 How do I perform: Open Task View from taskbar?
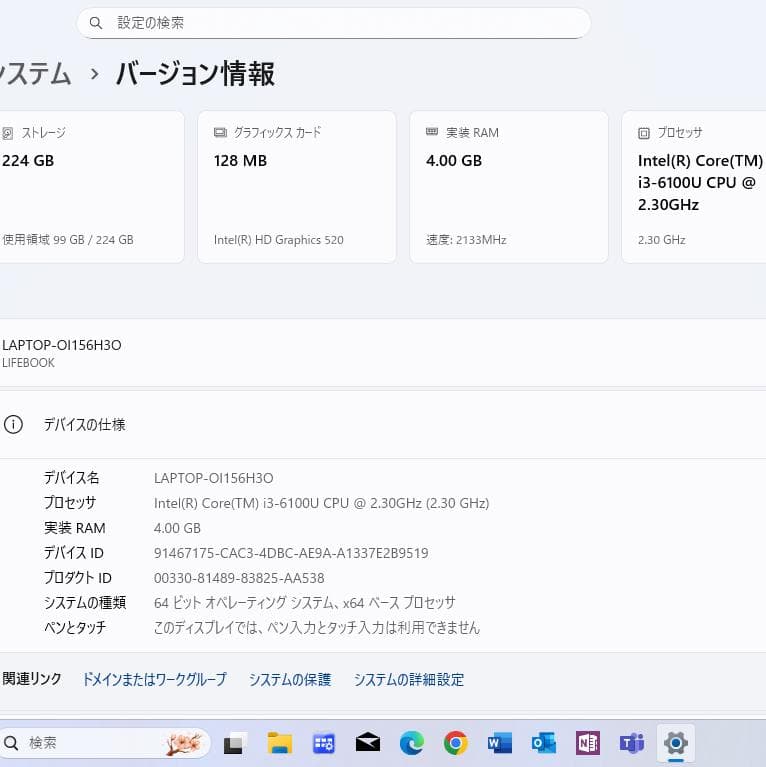coord(233,744)
